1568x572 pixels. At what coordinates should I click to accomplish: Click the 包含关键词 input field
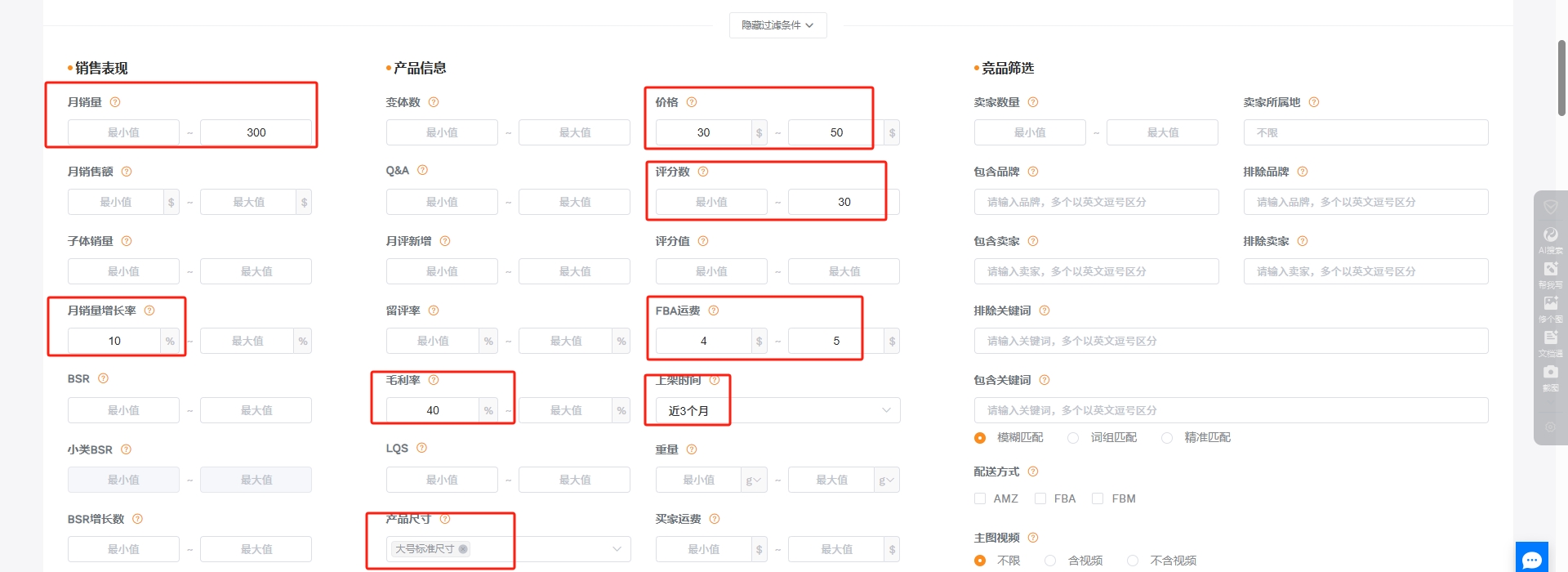point(1231,410)
